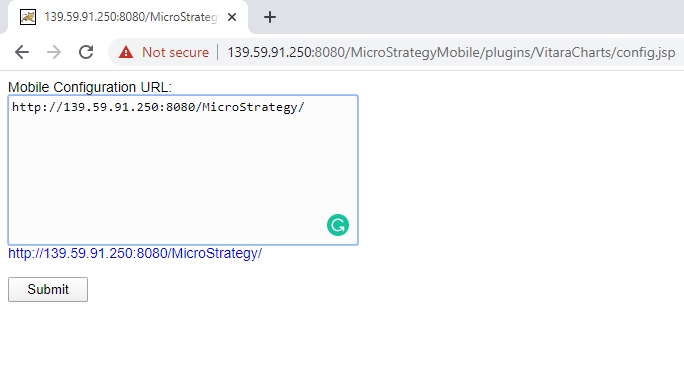Open a new browser tab
Screen dimensions: 684x367
click(270, 17)
